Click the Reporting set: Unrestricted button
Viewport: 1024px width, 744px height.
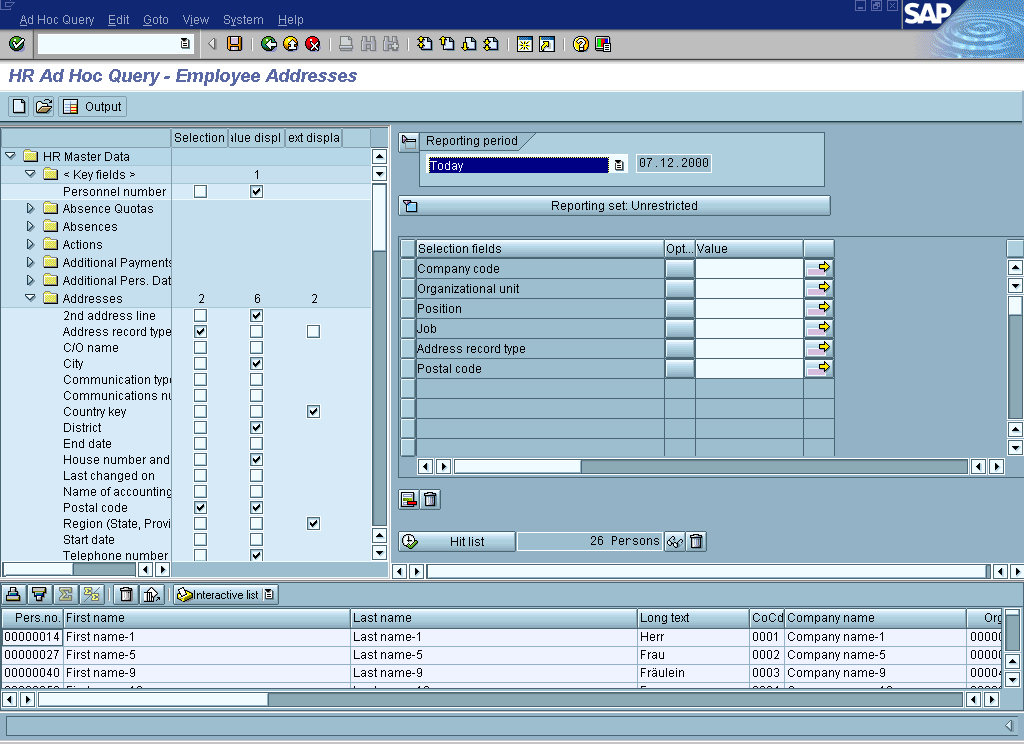coord(615,206)
